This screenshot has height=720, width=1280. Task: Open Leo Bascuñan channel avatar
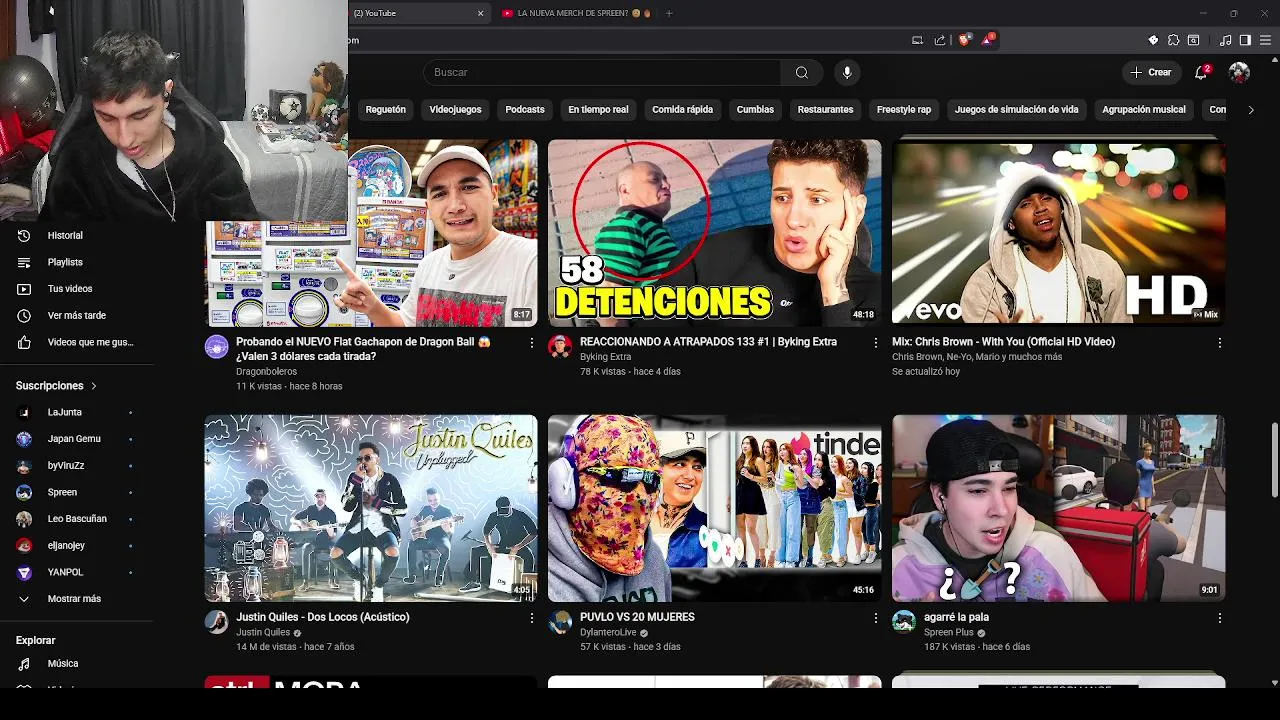click(24, 519)
